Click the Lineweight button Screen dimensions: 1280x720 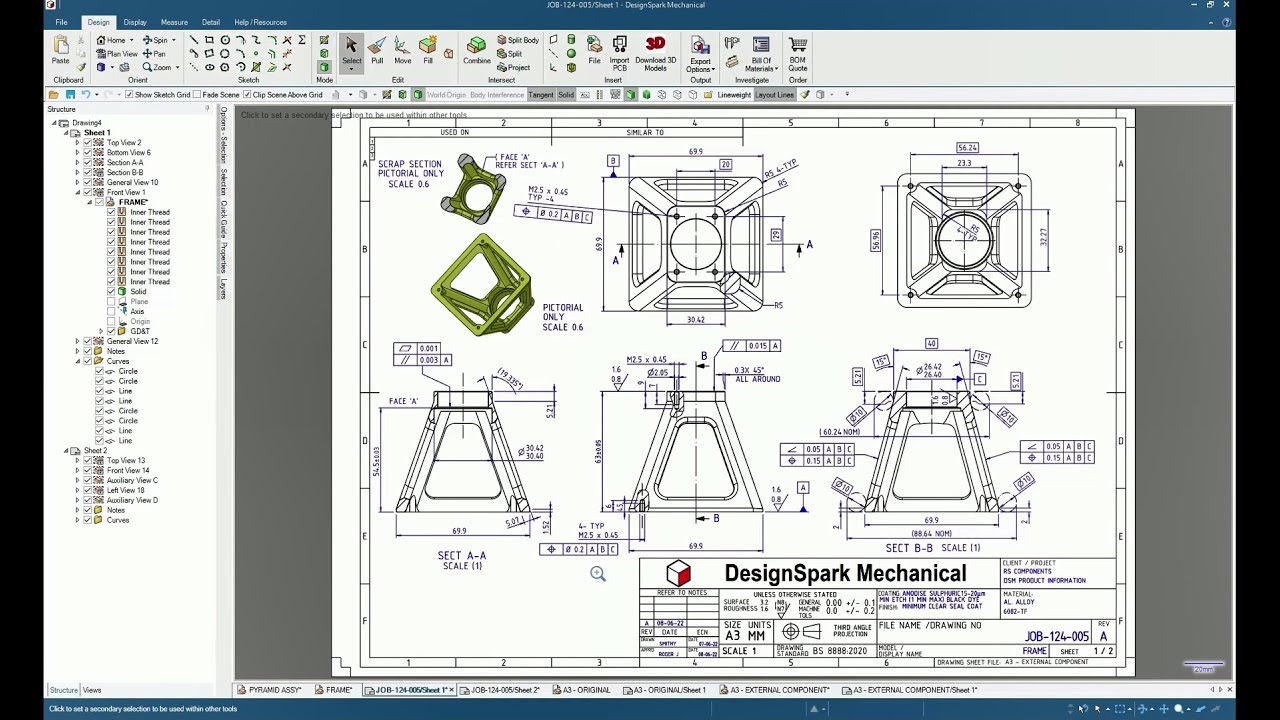[x=734, y=95]
